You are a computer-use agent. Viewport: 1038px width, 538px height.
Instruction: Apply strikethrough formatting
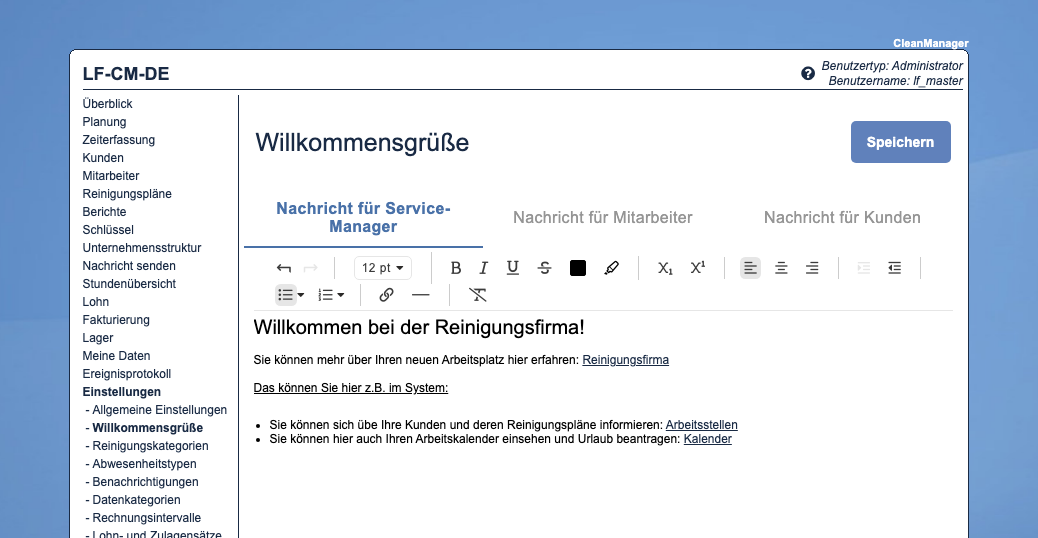pyautogui.click(x=544, y=268)
